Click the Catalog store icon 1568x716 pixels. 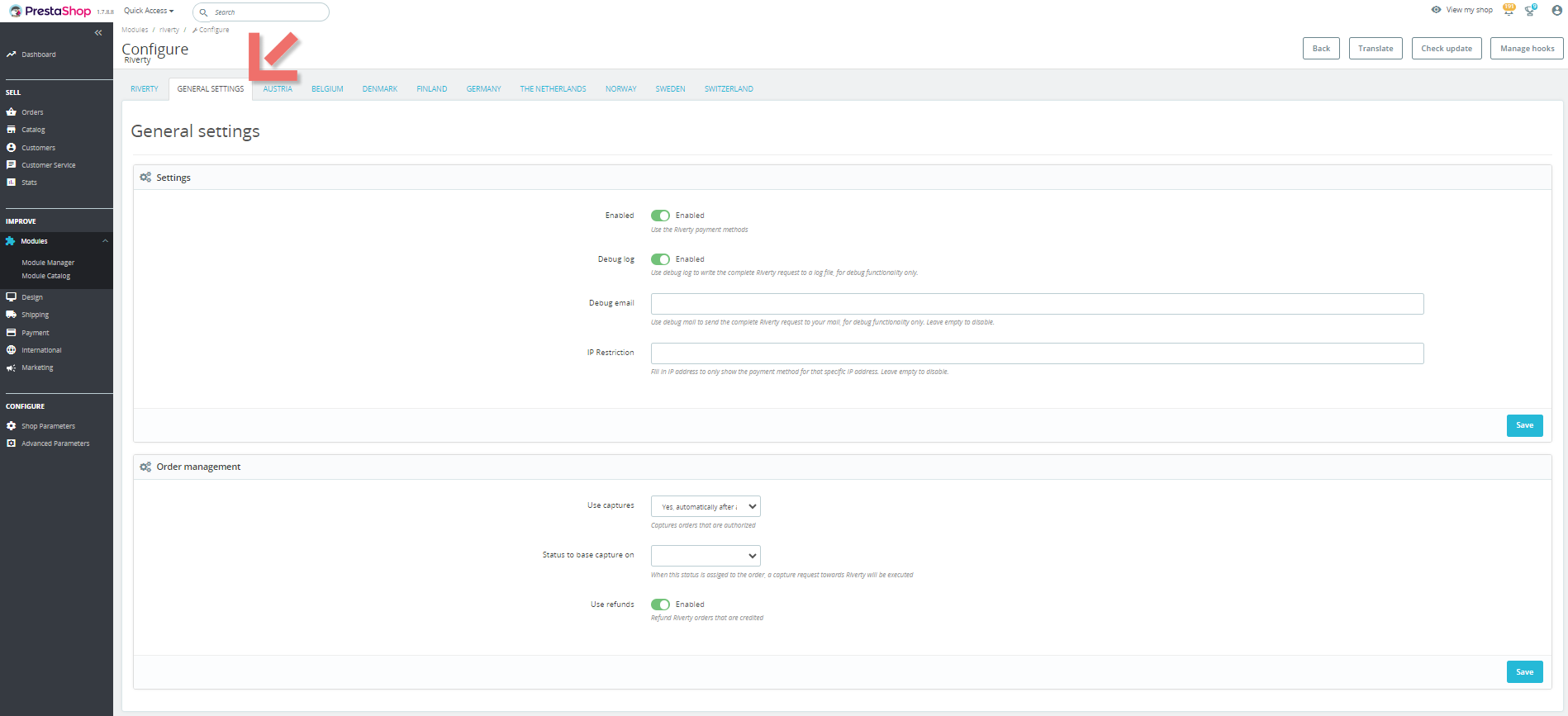pyautogui.click(x=12, y=130)
